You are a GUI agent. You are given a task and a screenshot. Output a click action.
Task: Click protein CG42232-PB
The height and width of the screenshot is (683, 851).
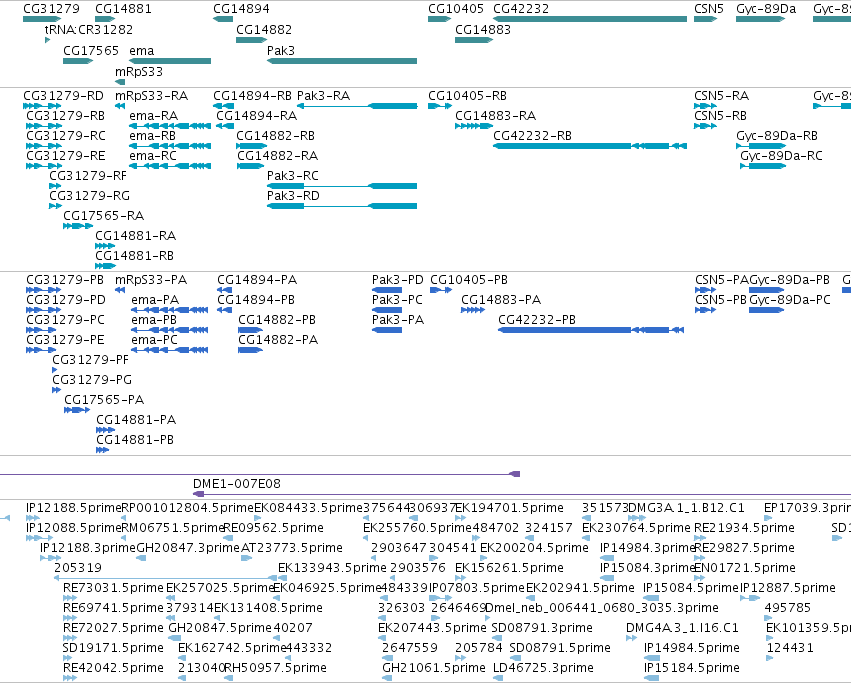[x=591, y=330]
